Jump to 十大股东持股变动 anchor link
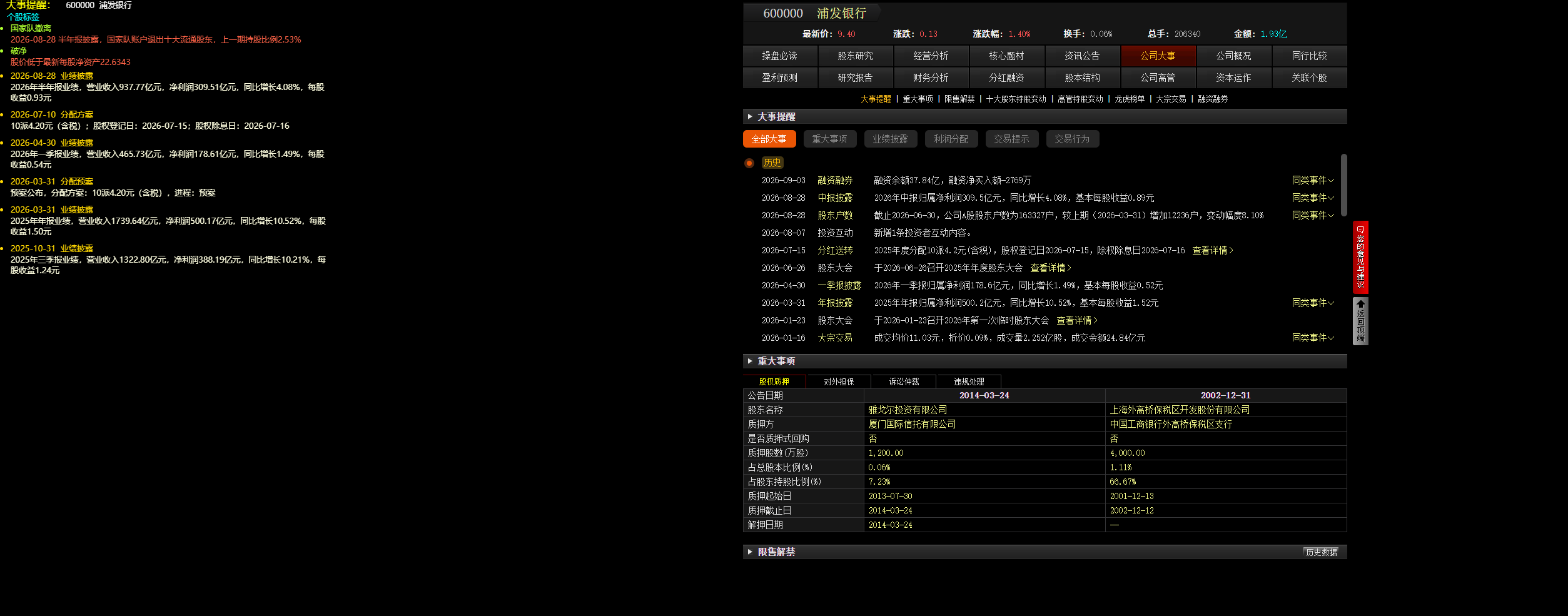The image size is (1568, 616). 1016,99
